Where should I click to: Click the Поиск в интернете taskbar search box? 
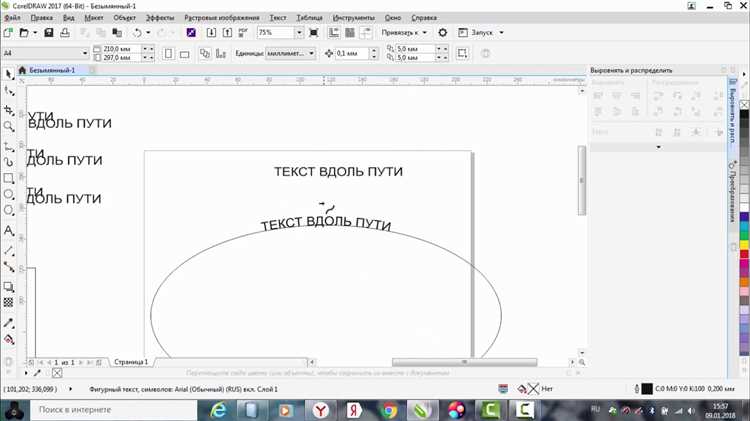point(114,410)
